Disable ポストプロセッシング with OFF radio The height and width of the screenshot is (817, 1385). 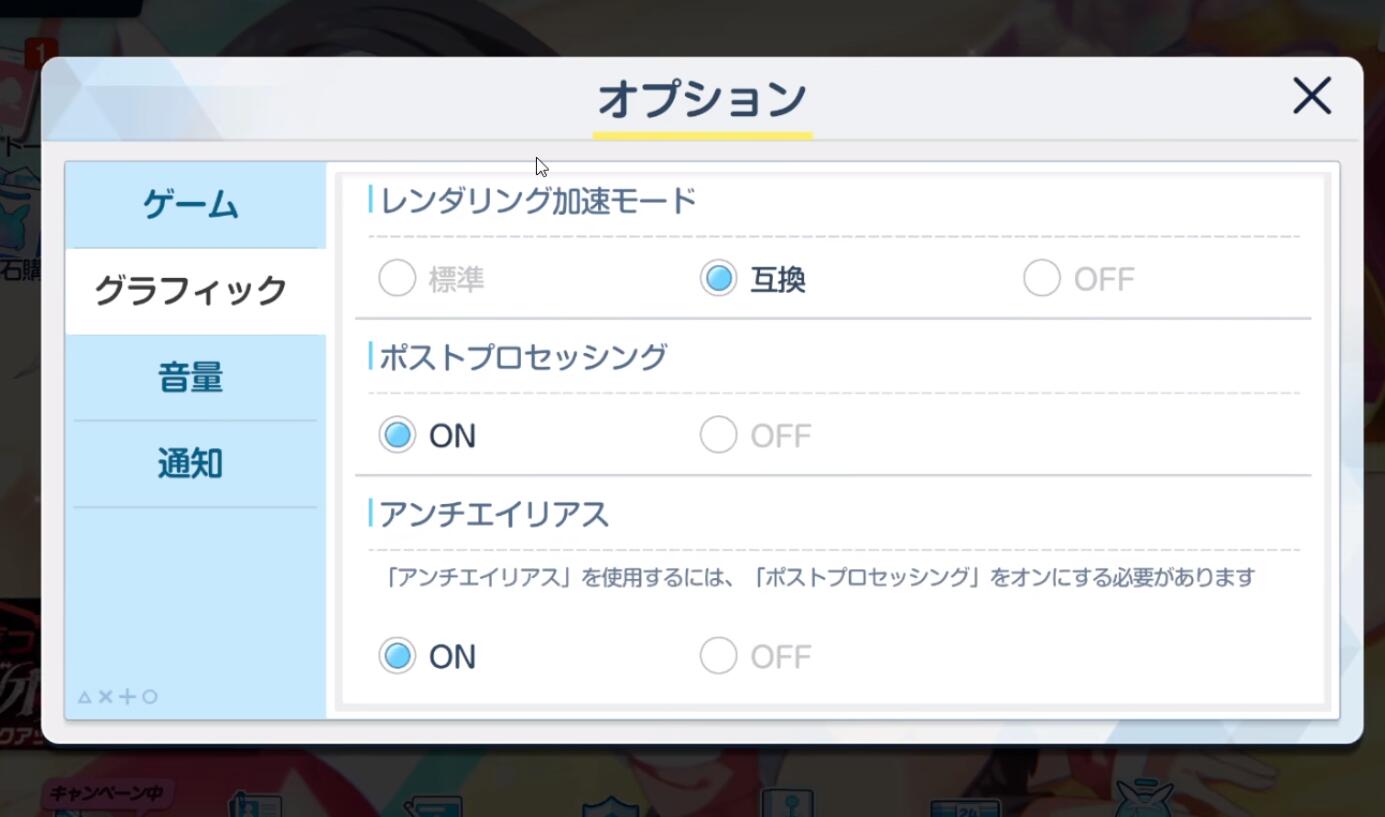719,435
